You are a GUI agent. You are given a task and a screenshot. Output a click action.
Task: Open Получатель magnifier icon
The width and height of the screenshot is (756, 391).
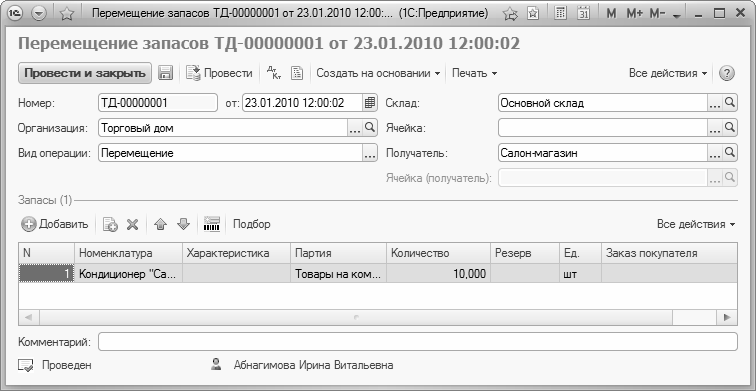[730, 153]
